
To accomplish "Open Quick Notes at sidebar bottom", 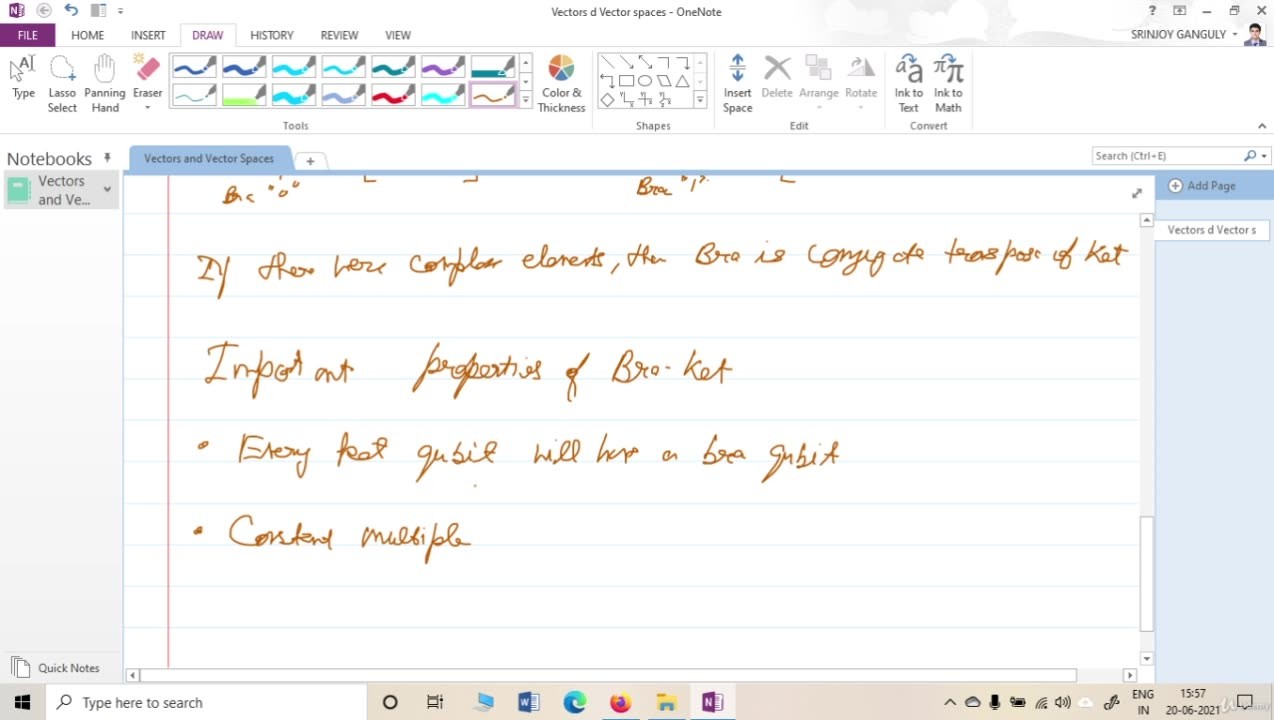I will pyautogui.click(x=58, y=668).
